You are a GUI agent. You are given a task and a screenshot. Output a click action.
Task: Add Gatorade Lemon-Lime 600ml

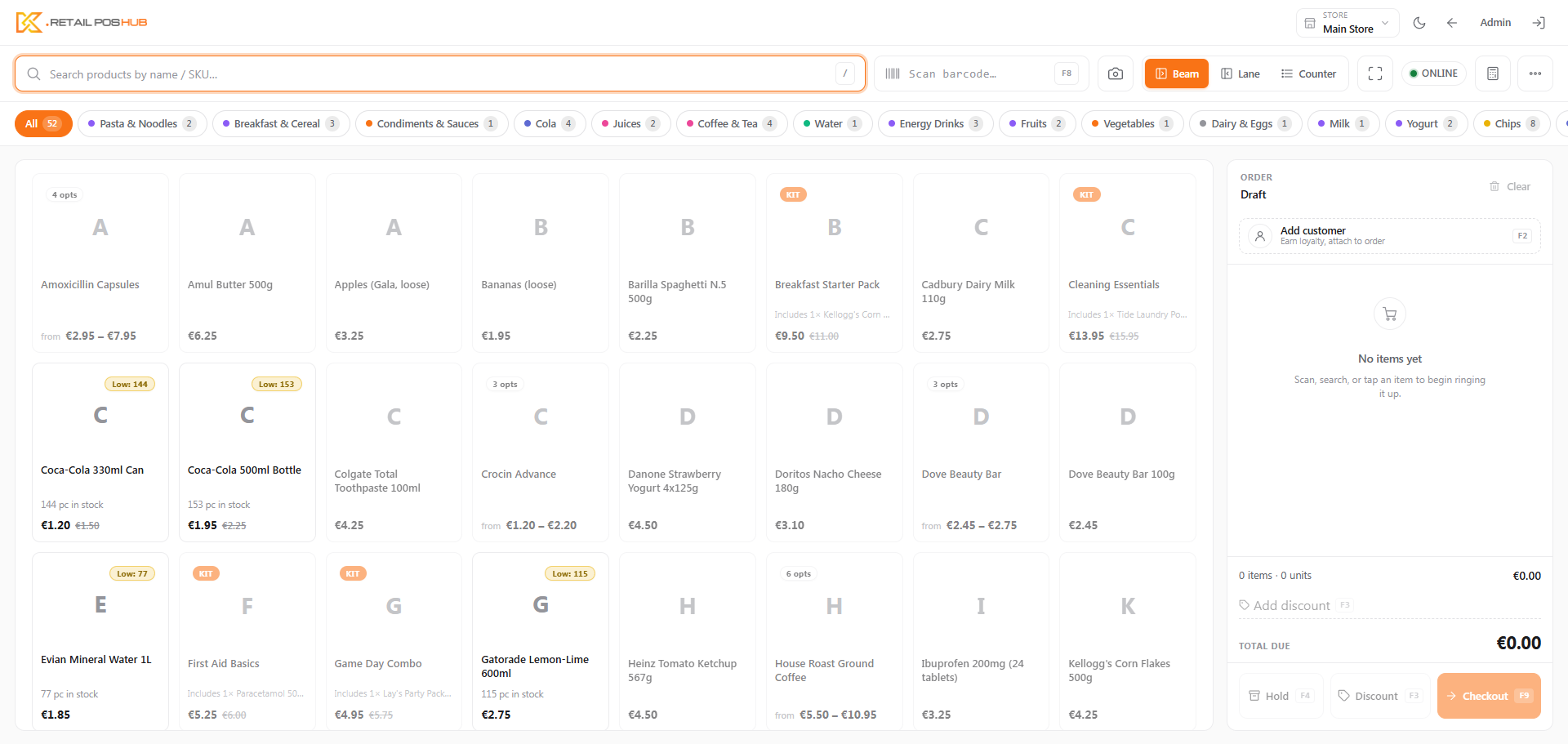pos(541,641)
